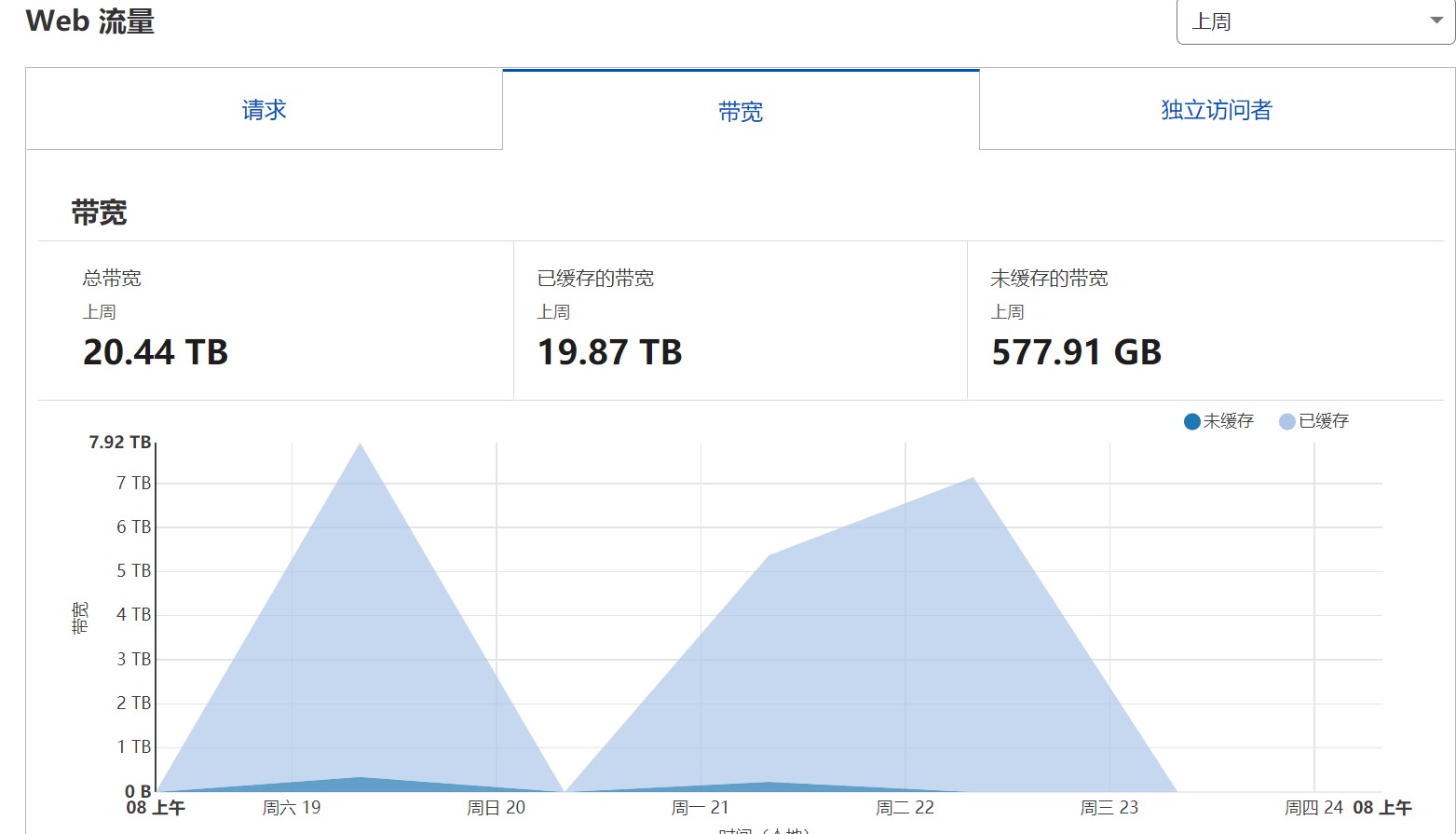Click the dark uncached area near 周六 19
Viewport: 1456px width, 834px height.
click(x=360, y=784)
